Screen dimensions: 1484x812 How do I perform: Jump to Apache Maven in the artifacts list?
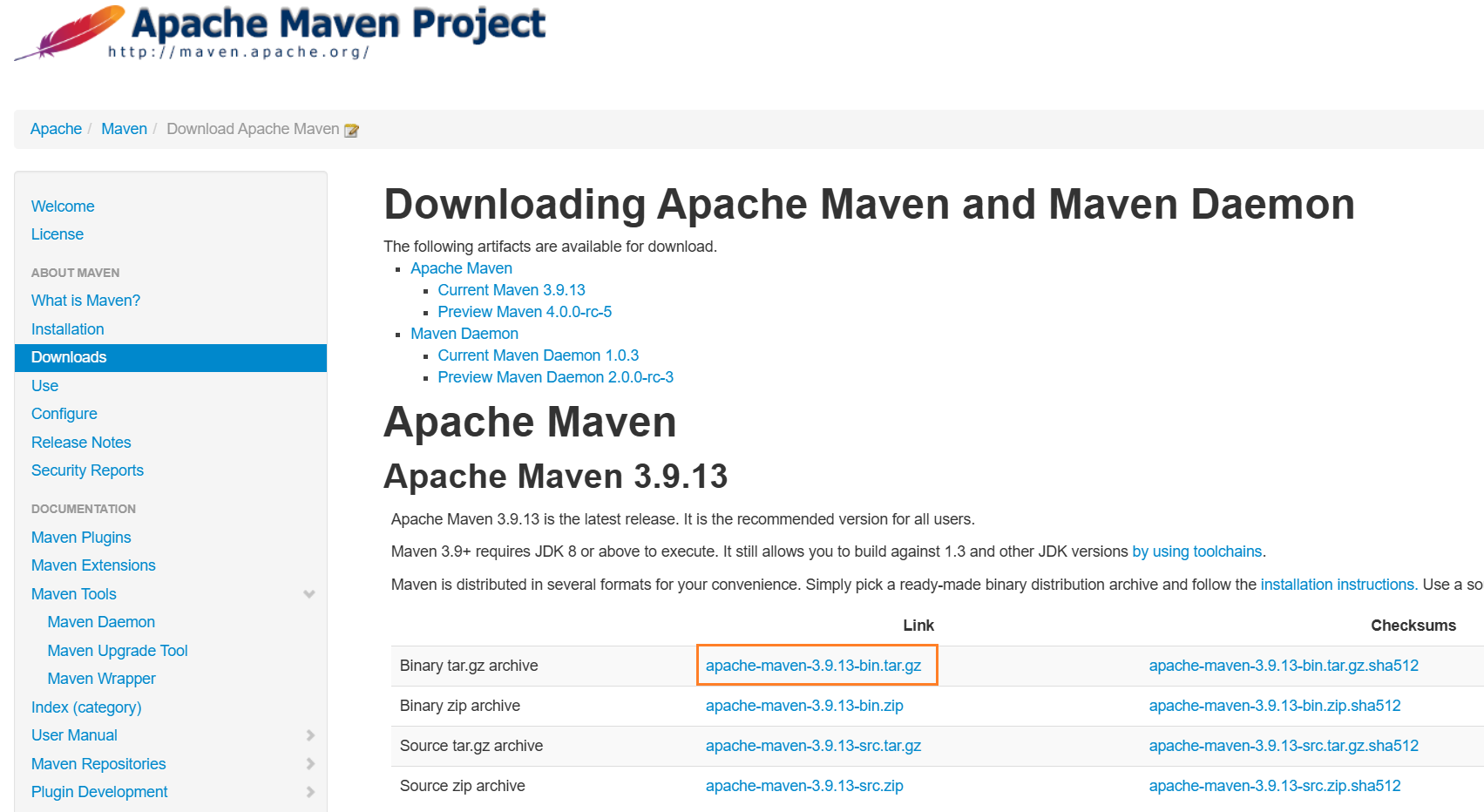[x=461, y=268]
